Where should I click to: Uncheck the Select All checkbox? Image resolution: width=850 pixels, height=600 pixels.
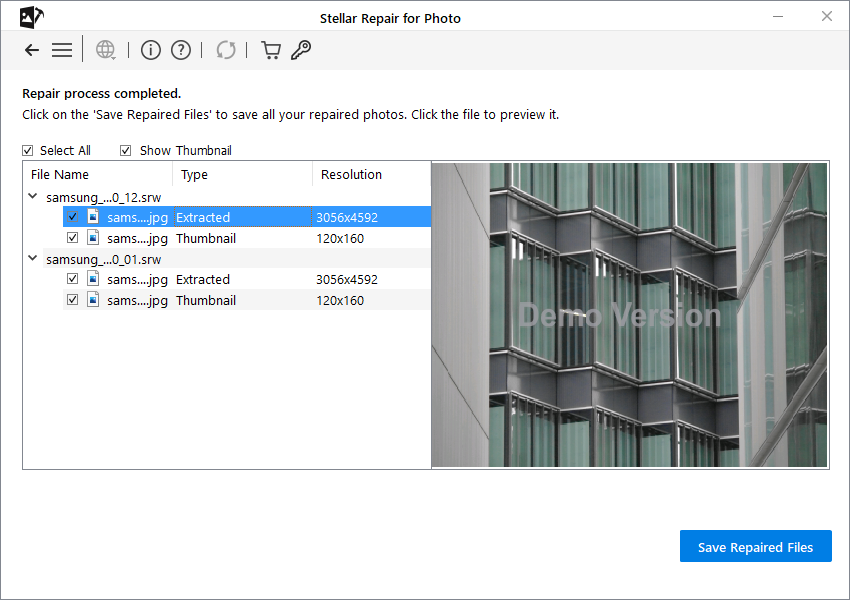point(28,151)
